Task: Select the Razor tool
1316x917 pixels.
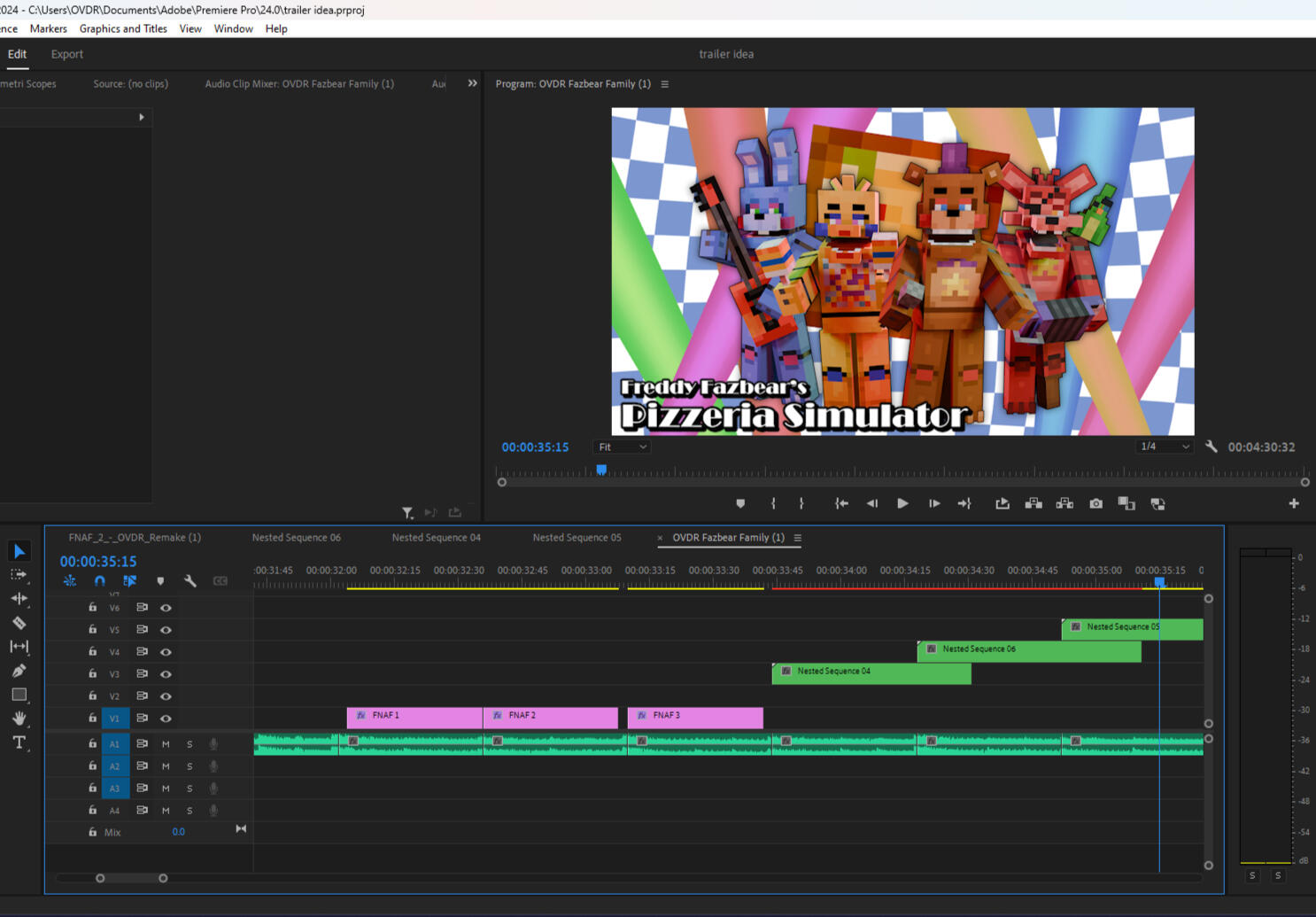Action: pos(19,623)
